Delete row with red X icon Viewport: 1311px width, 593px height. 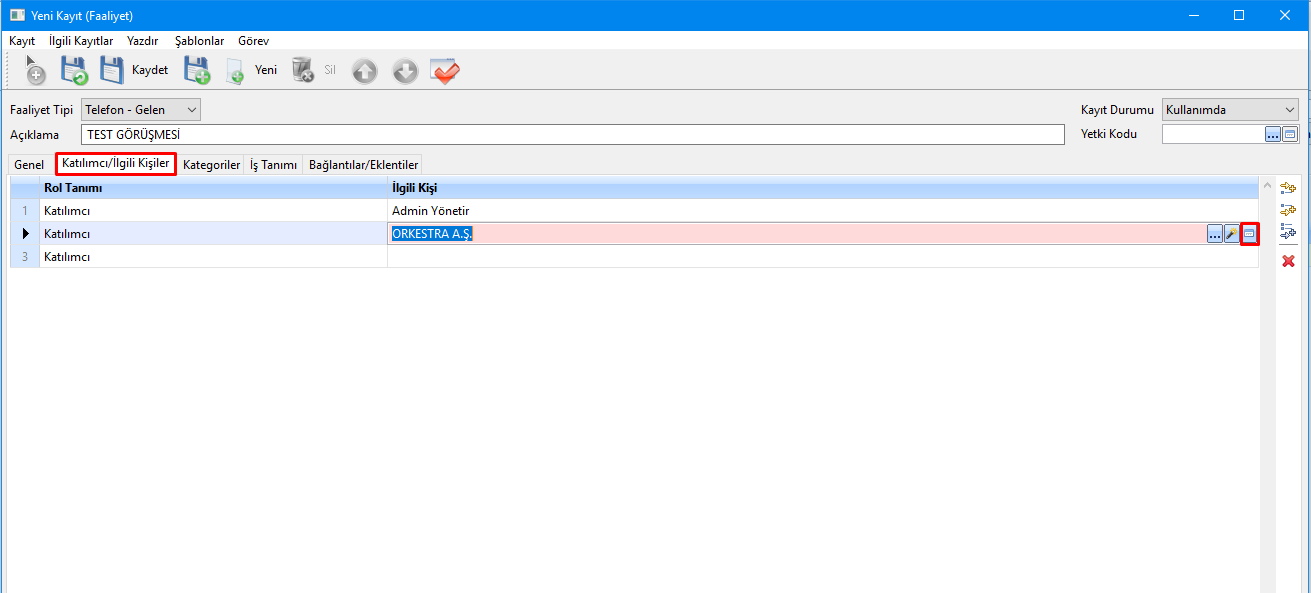(x=1288, y=261)
